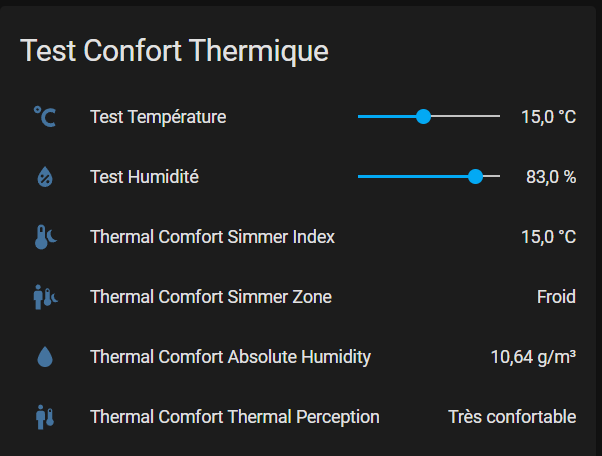Click the Test Confort Thermique card title

click(174, 51)
